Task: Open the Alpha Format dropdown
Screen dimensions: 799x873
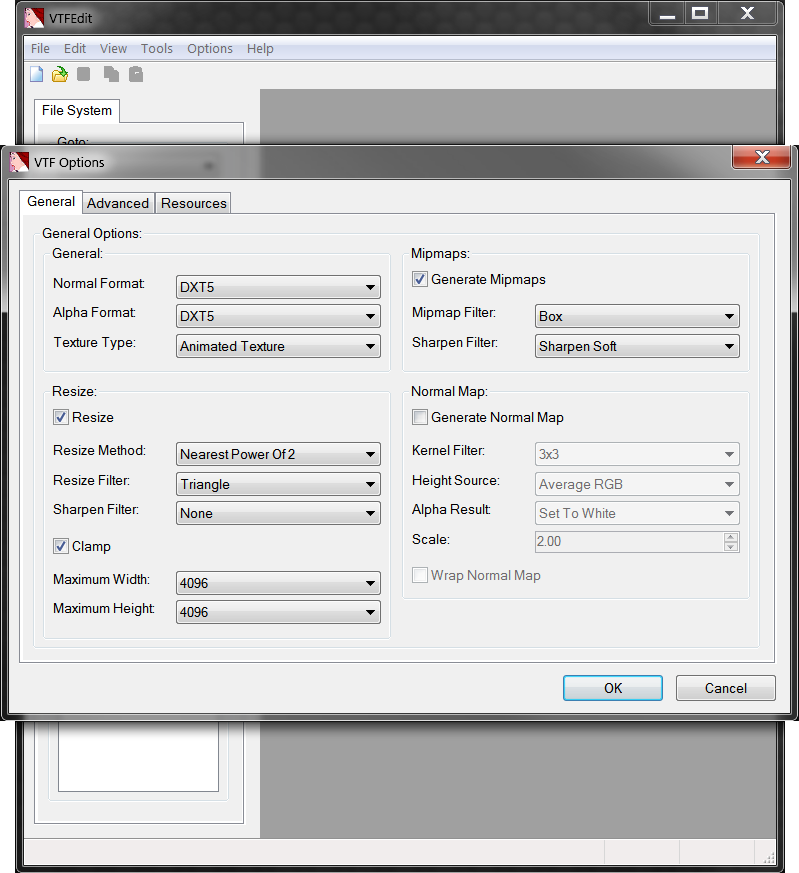Action: pyautogui.click(x=278, y=316)
